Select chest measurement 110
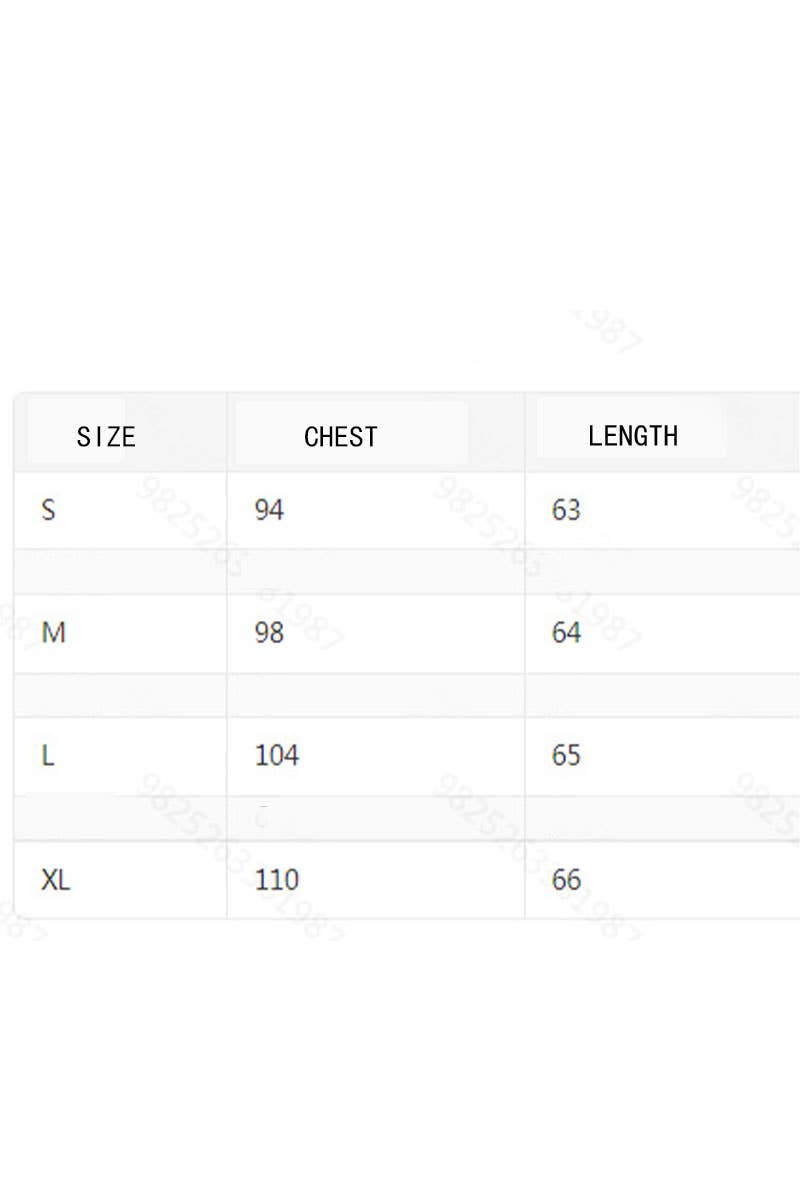Viewport: 800px width, 1200px height. (276, 880)
